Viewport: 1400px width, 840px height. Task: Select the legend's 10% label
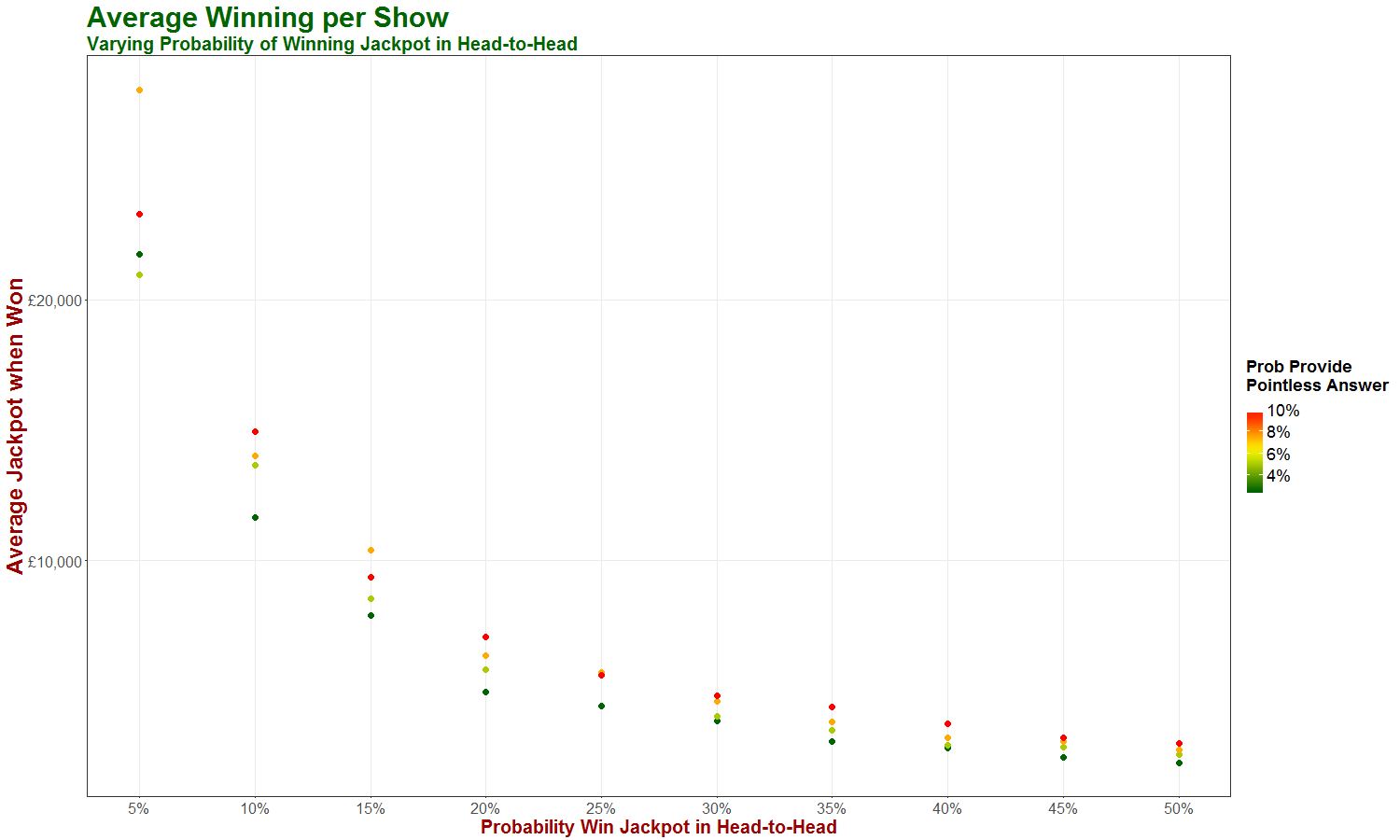[x=1282, y=411]
